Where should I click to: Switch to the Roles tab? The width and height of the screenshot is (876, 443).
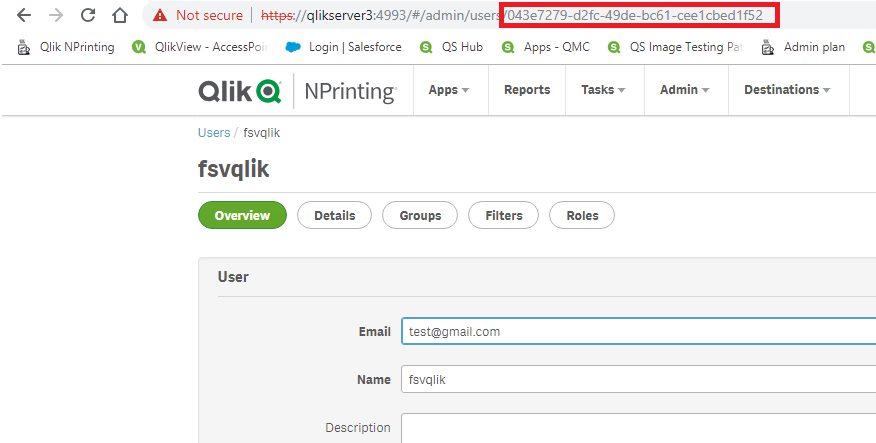coord(582,216)
